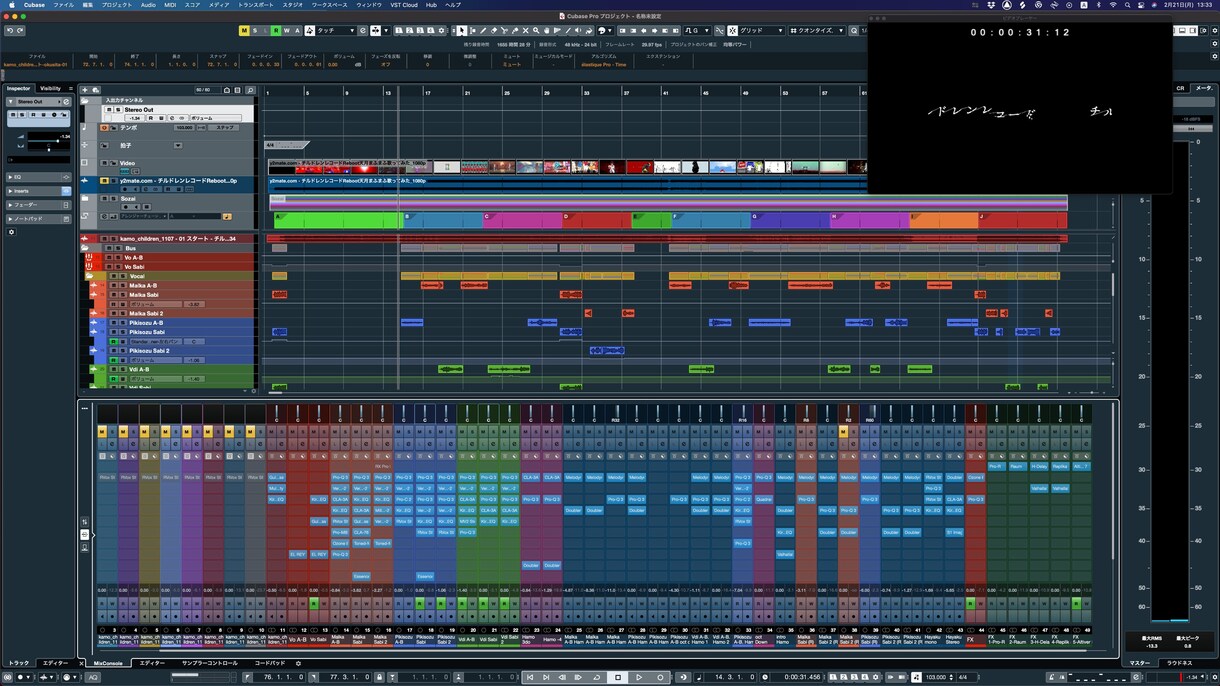Click the ステップ button on tempo track

pos(224,127)
